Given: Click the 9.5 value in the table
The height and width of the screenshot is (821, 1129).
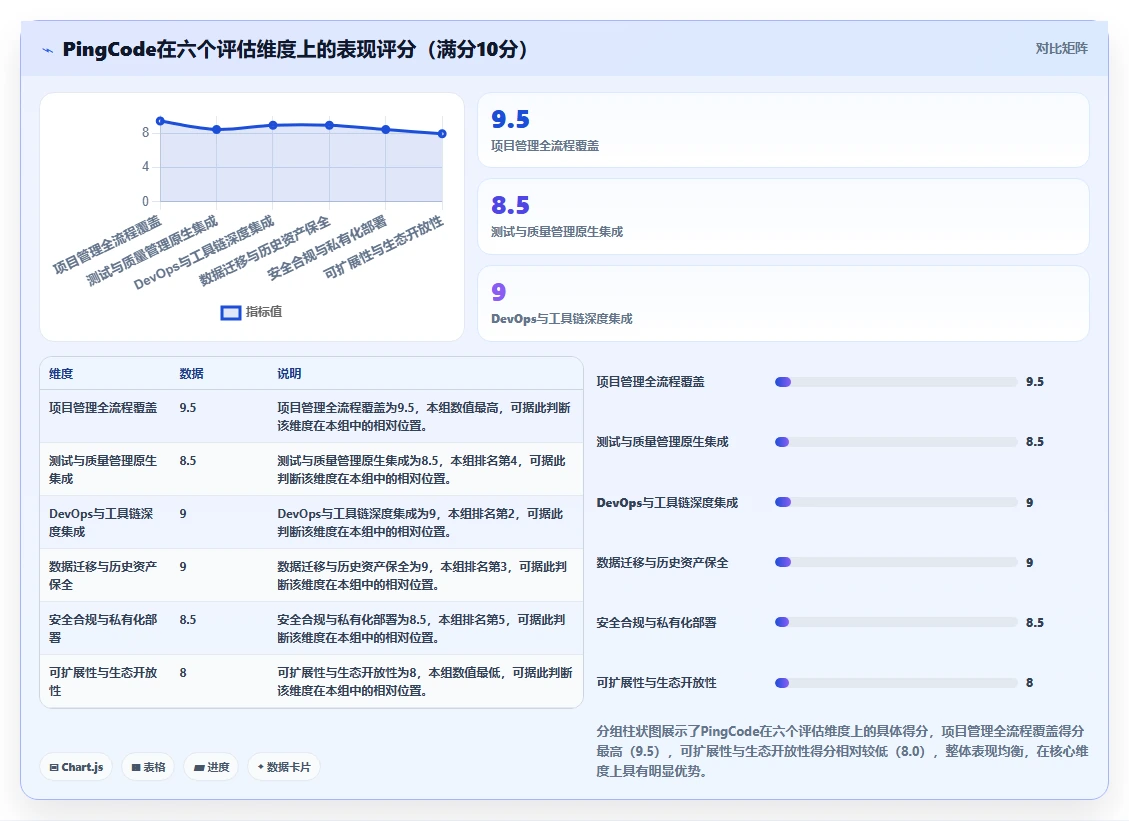Looking at the screenshot, I should [x=188, y=408].
